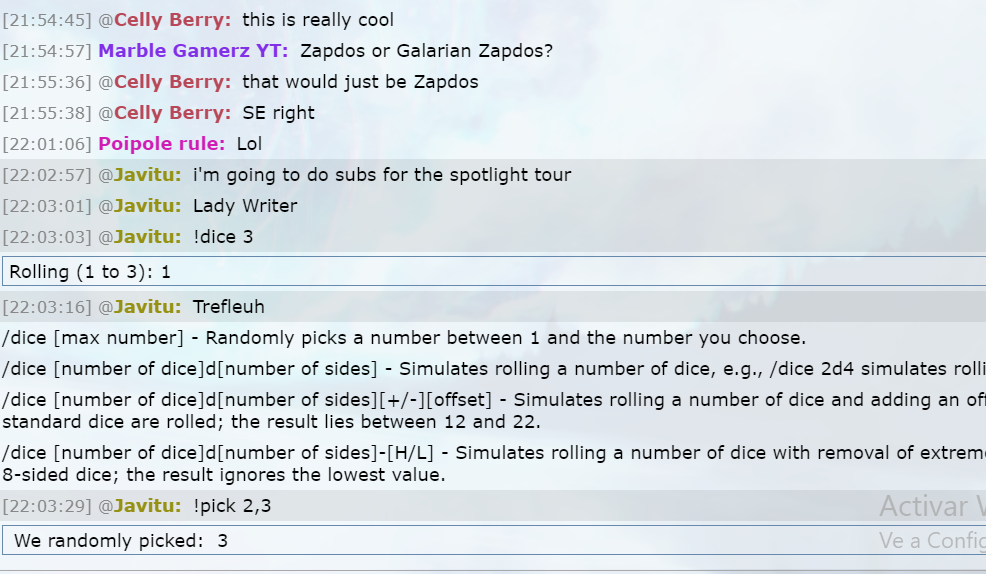Click Javitu name on spotlight tour message
Screen dimensions: 986x574
pos(147,174)
